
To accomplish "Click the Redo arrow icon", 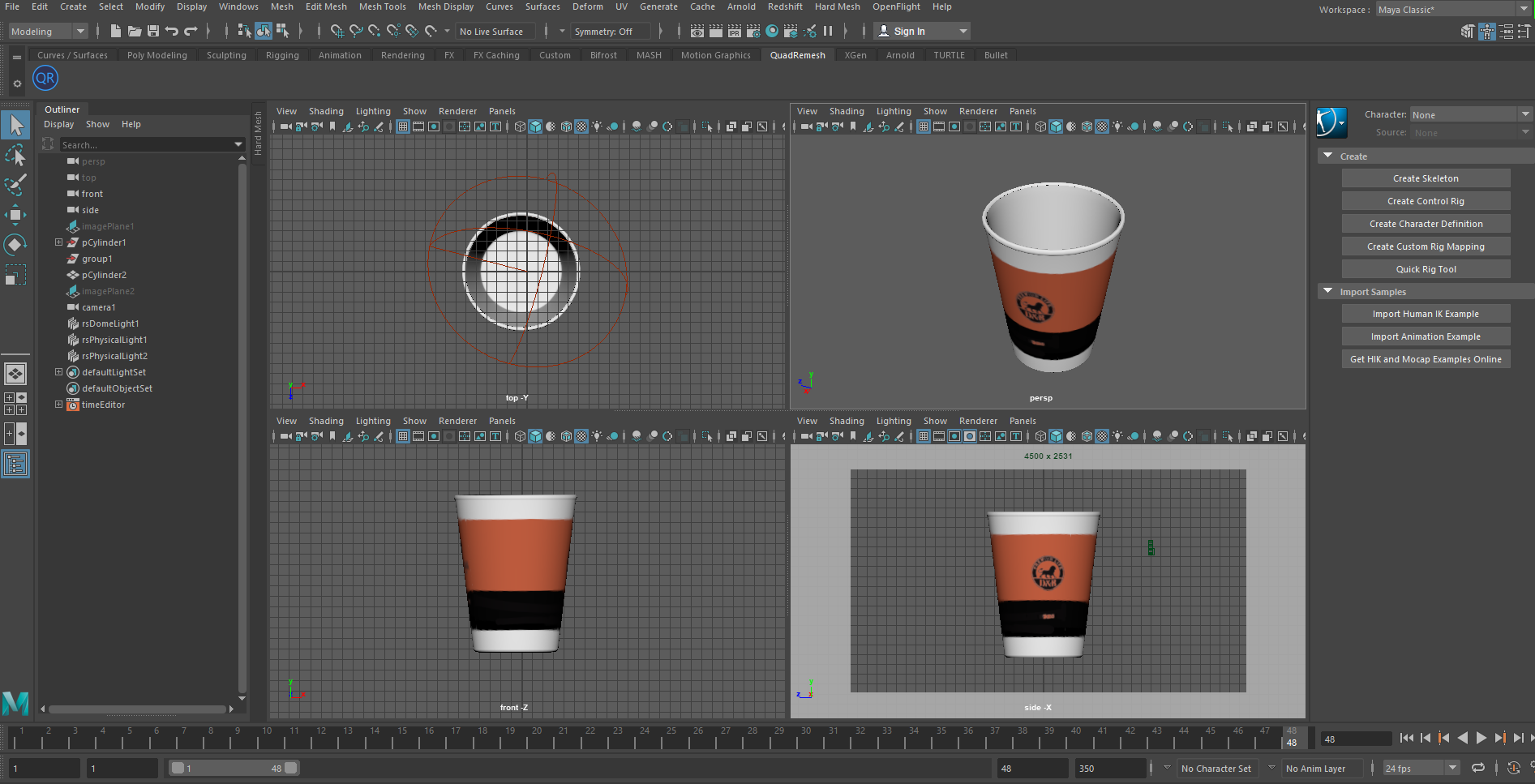I will click(191, 31).
